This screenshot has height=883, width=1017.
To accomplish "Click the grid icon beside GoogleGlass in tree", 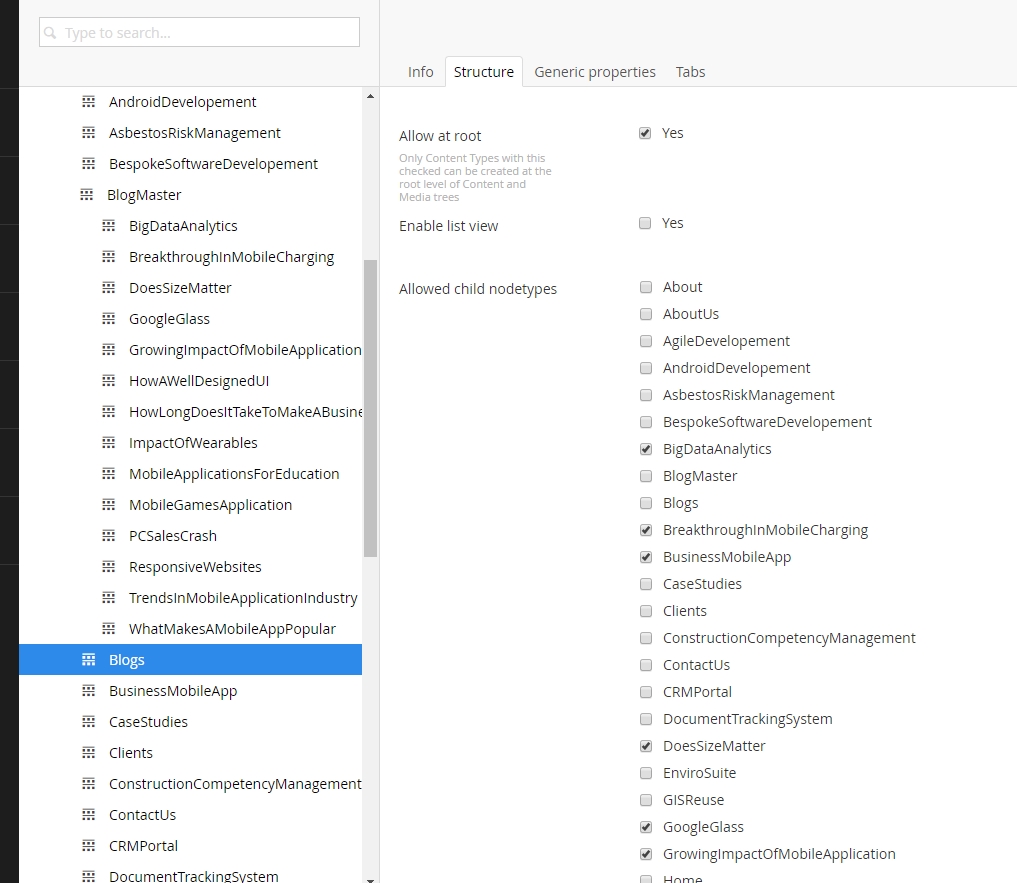I will click(108, 319).
